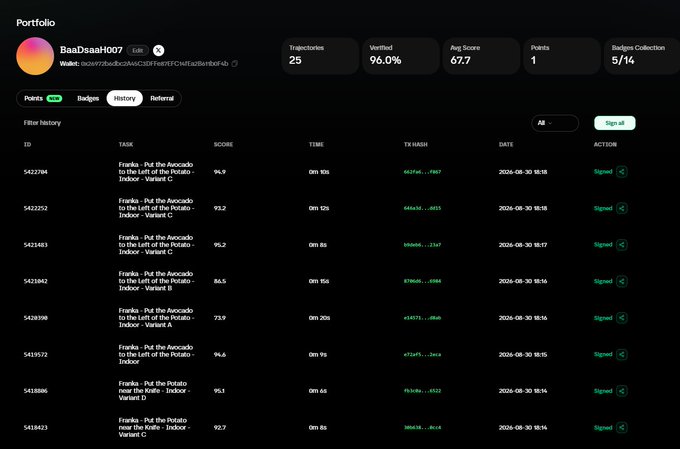Open transaction hash 8706d6...6984

tap(422, 281)
